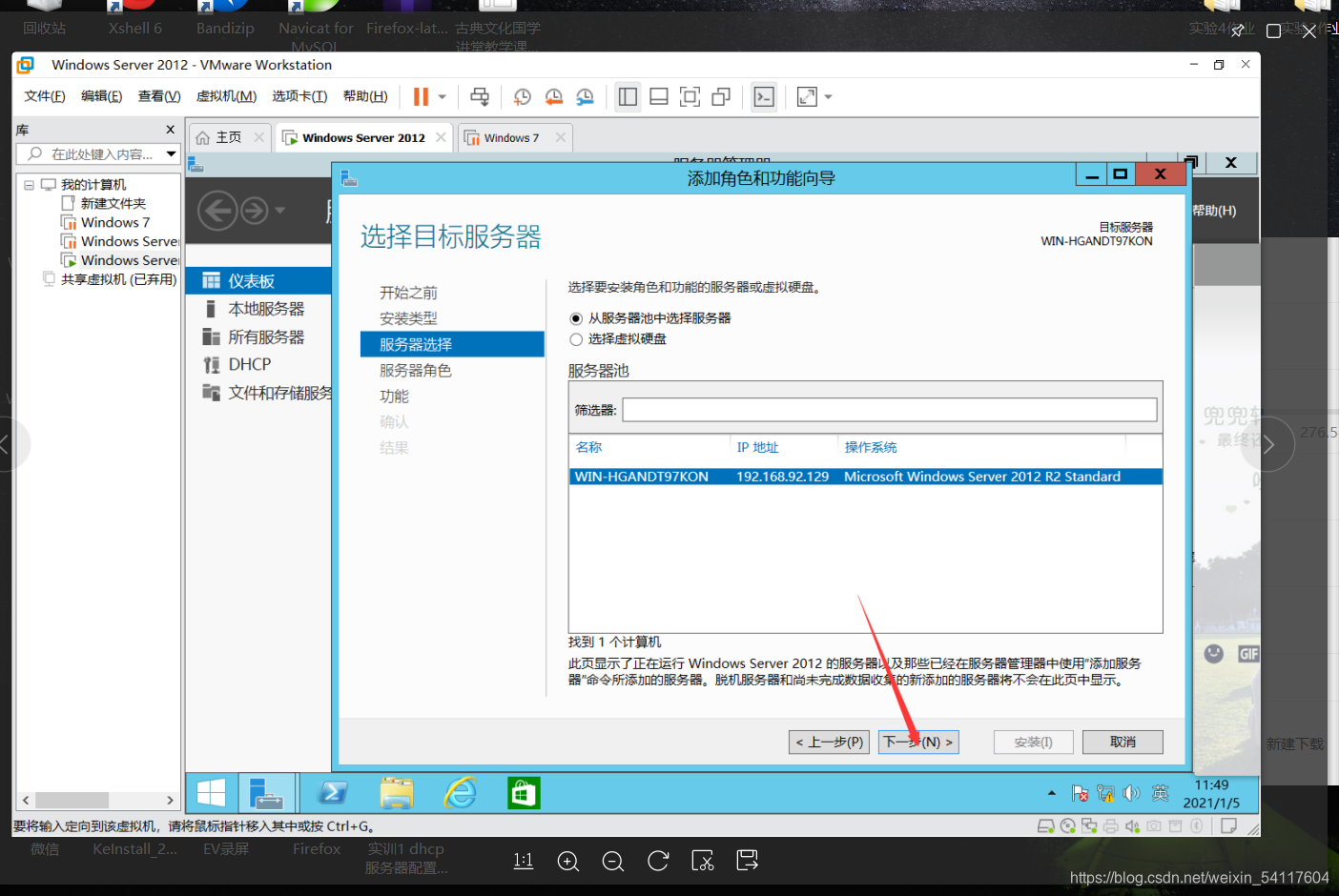The width and height of the screenshot is (1339, 896).
Task: Click the guest volume speaker tray icon
Action: point(1132,793)
